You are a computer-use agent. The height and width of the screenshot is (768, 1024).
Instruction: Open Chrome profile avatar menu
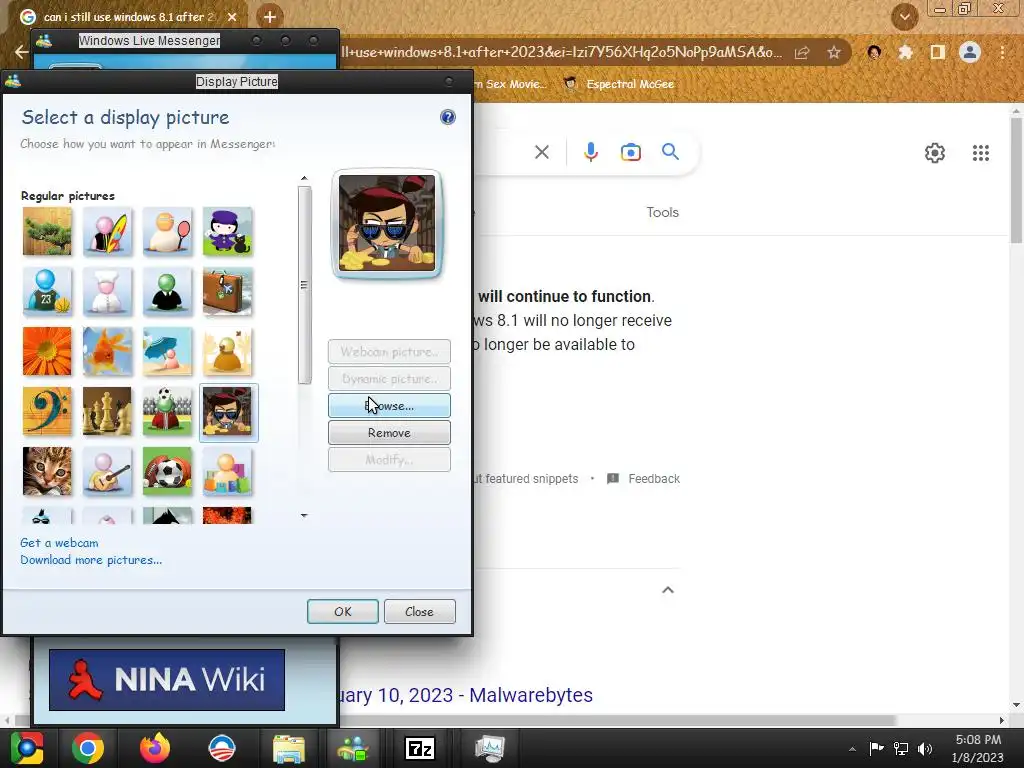pos(970,52)
